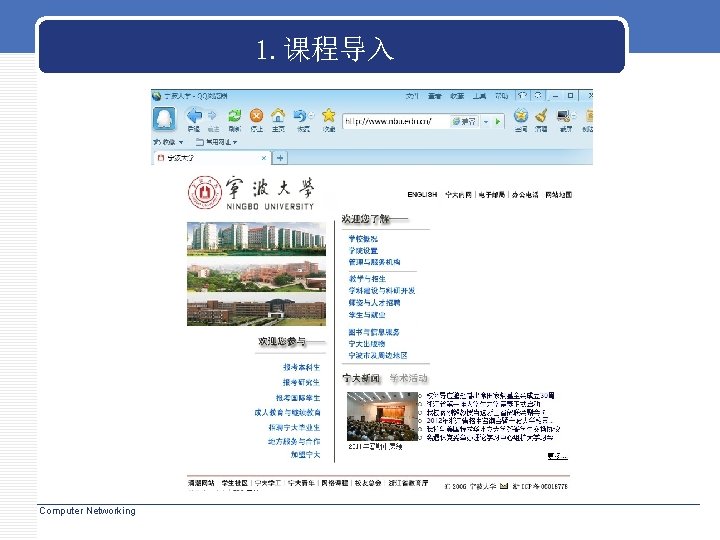
Task: Click the 浙江省教育厅 footer link
Action: coord(408,483)
